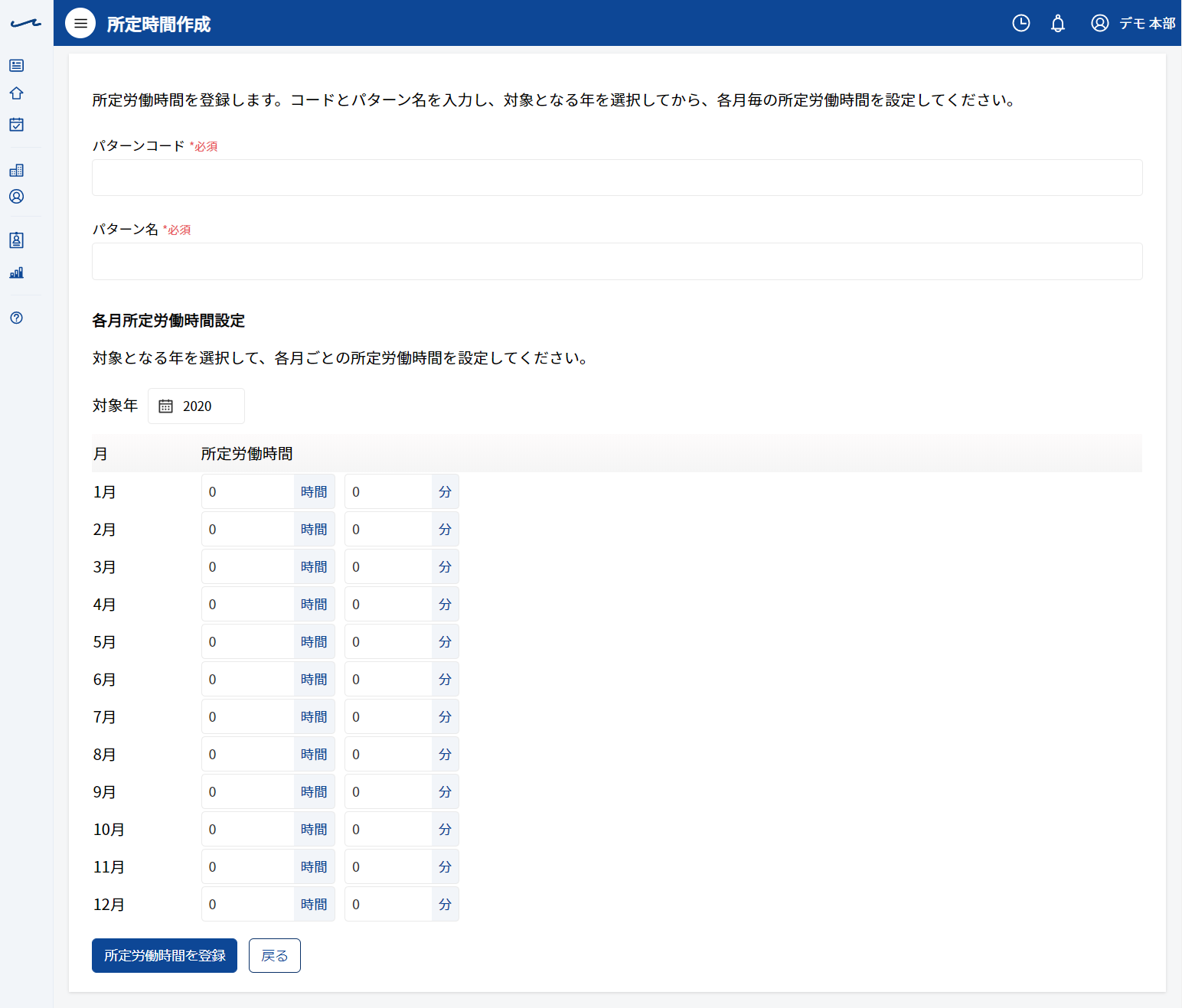Open the user circle sidebar icon

[x=16, y=197]
